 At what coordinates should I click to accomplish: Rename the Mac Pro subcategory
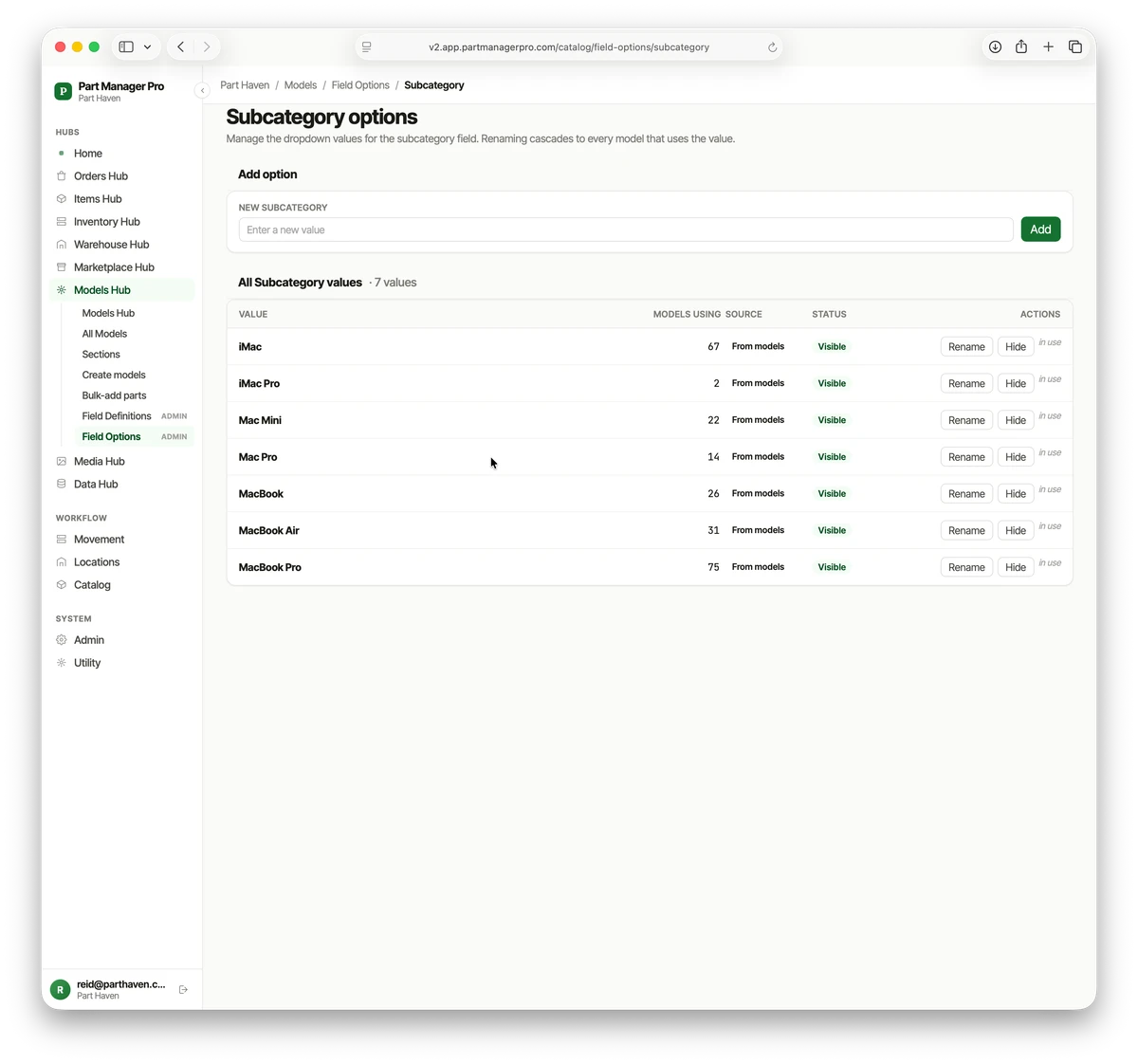click(966, 457)
